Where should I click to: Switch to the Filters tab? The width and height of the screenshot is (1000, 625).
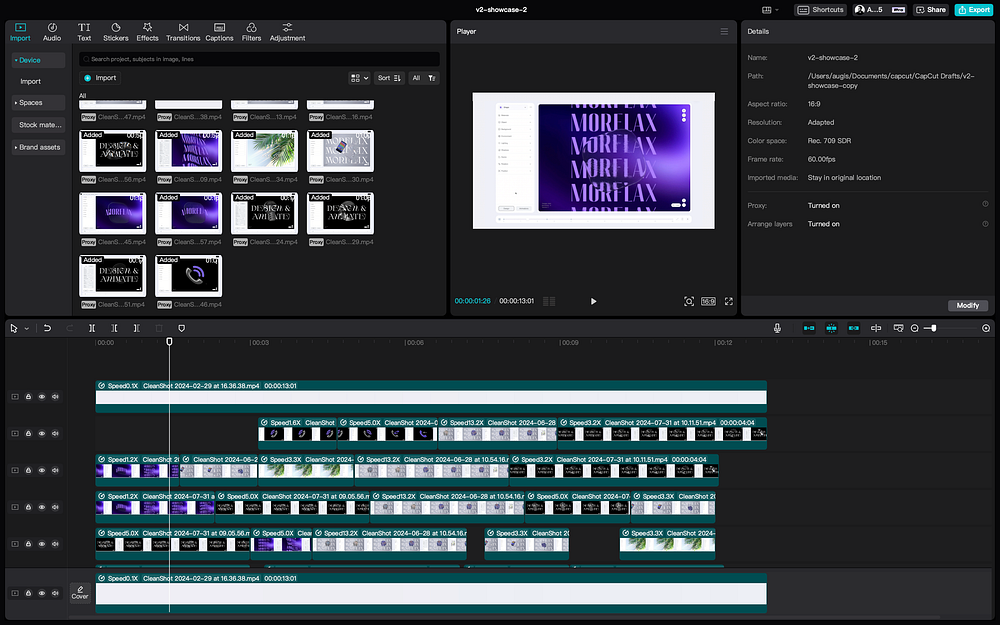(251, 32)
